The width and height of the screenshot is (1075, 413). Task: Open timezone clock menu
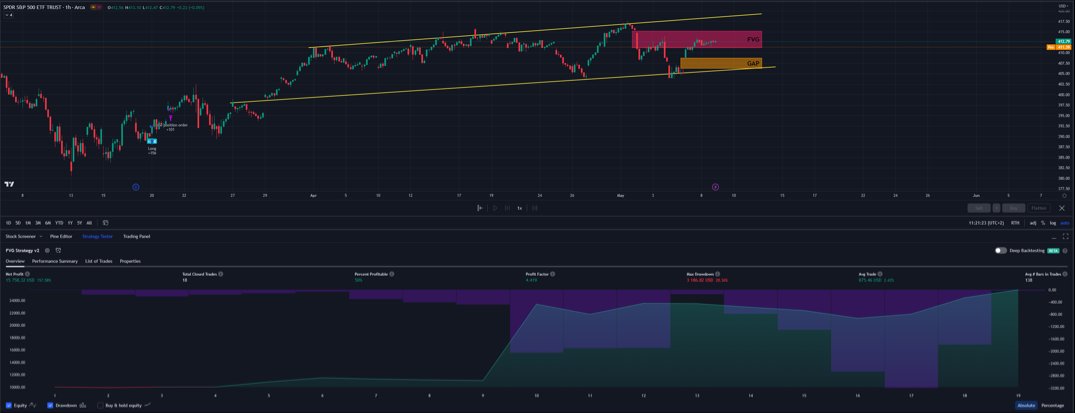point(987,223)
